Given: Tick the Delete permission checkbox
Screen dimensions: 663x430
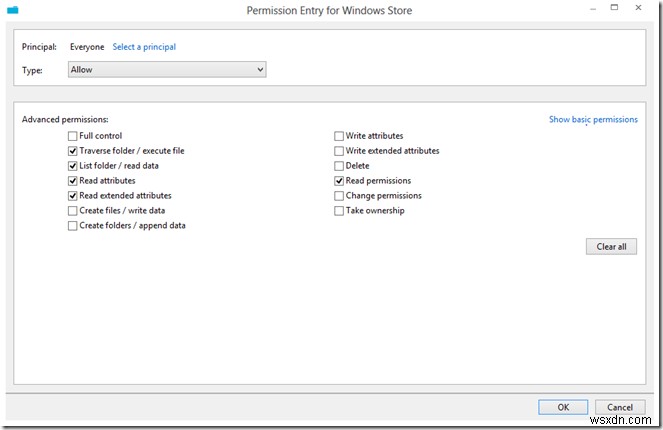Looking at the screenshot, I should pyautogui.click(x=339, y=166).
